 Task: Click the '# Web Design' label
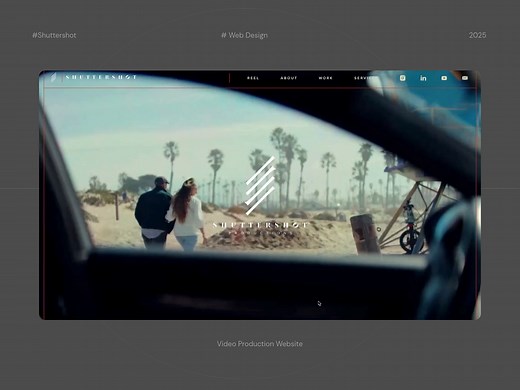pyautogui.click(x=244, y=35)
